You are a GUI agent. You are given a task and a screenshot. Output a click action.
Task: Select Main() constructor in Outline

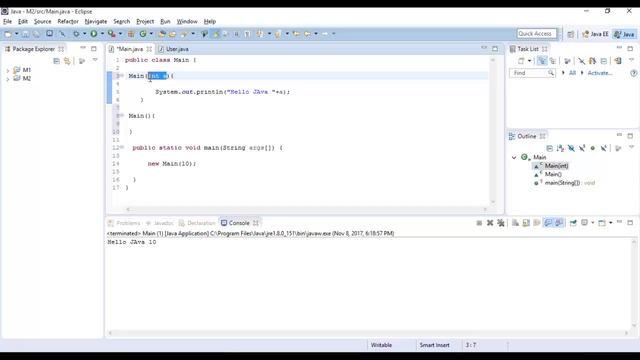553,174
